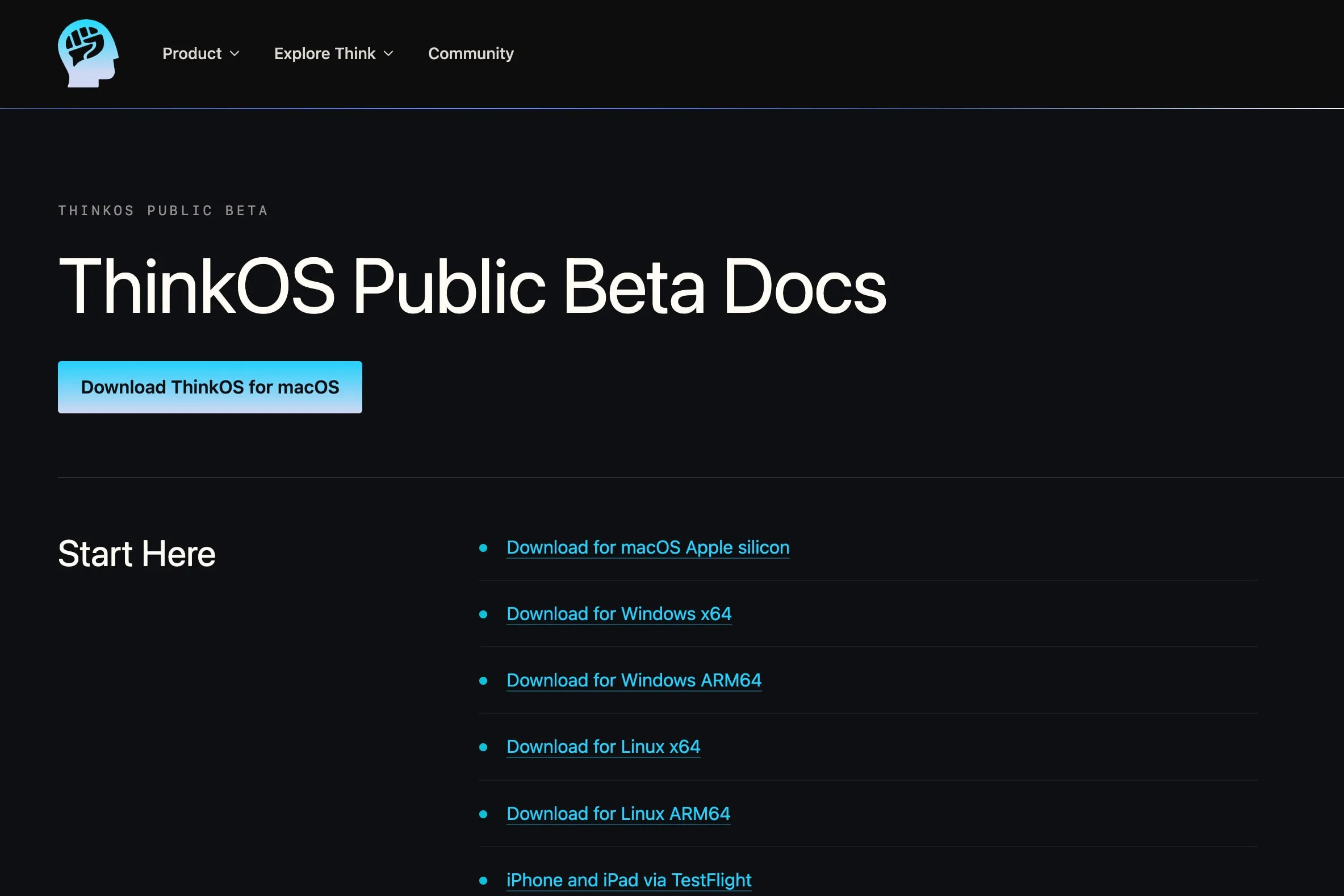Open the Product dropdown menu
The width and height of the screenshot is (1344, 896).
click(x=200, y=53)
